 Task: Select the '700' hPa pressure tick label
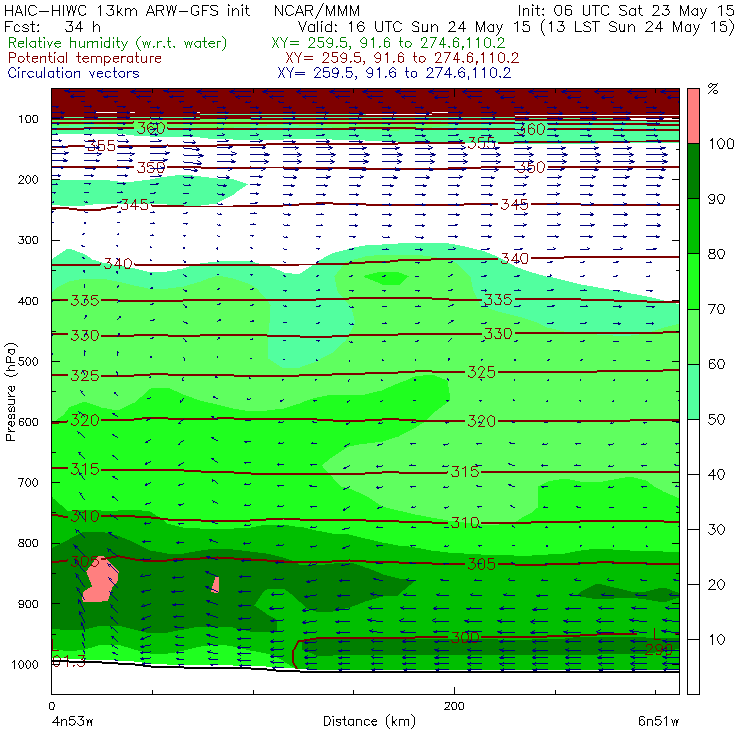[28, 482]
